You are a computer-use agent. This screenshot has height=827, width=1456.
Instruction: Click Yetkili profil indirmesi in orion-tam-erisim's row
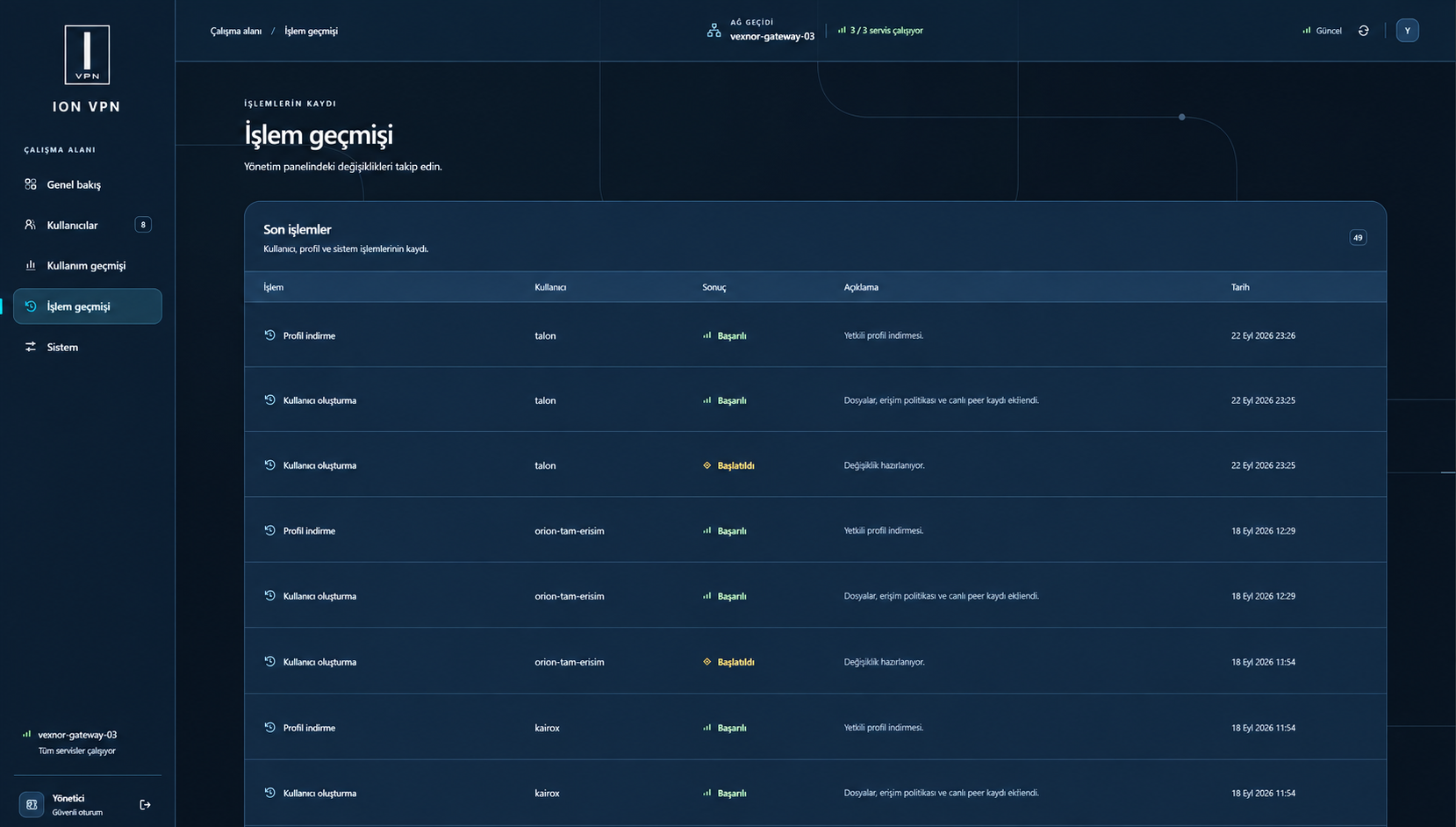point(884,530)
